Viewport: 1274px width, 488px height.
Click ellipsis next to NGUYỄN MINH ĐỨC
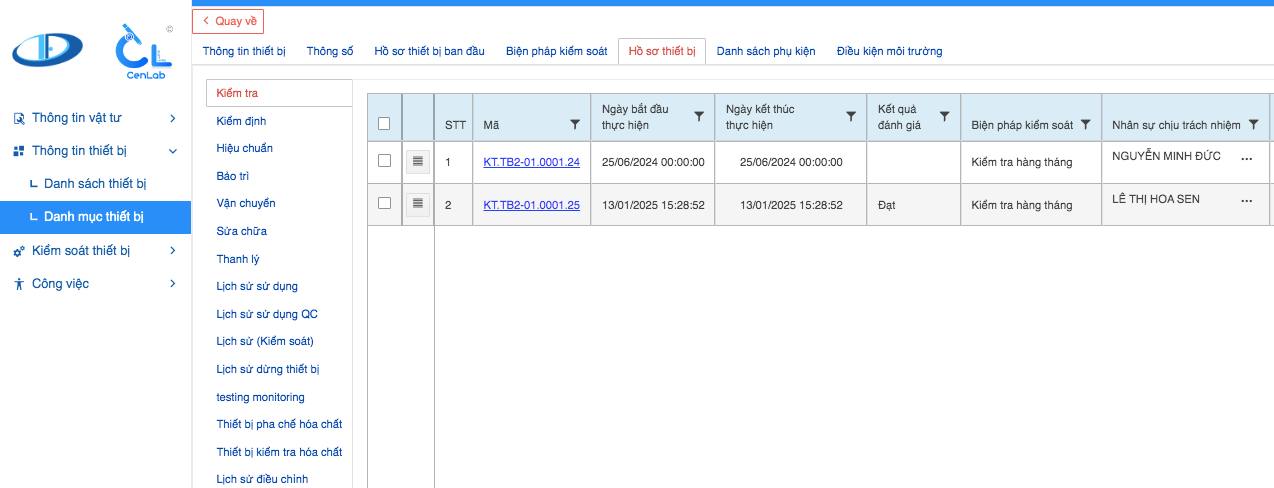click(x=1246, y=159)
